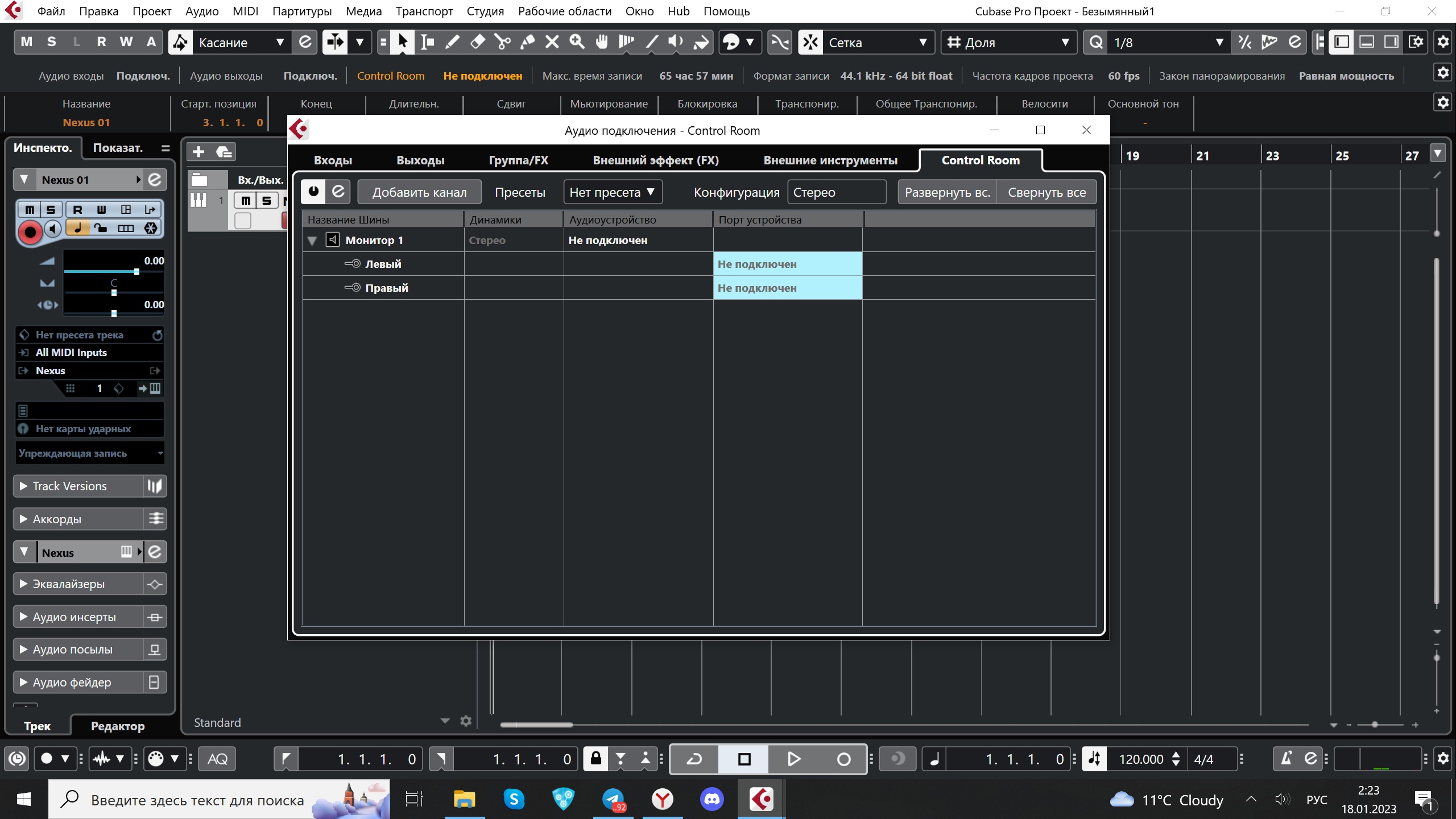The height and width of the screenshot is (819, 1456).
Task: Activate the metronome click icon
Action: pyautogui.click(x=1286, y=759)
